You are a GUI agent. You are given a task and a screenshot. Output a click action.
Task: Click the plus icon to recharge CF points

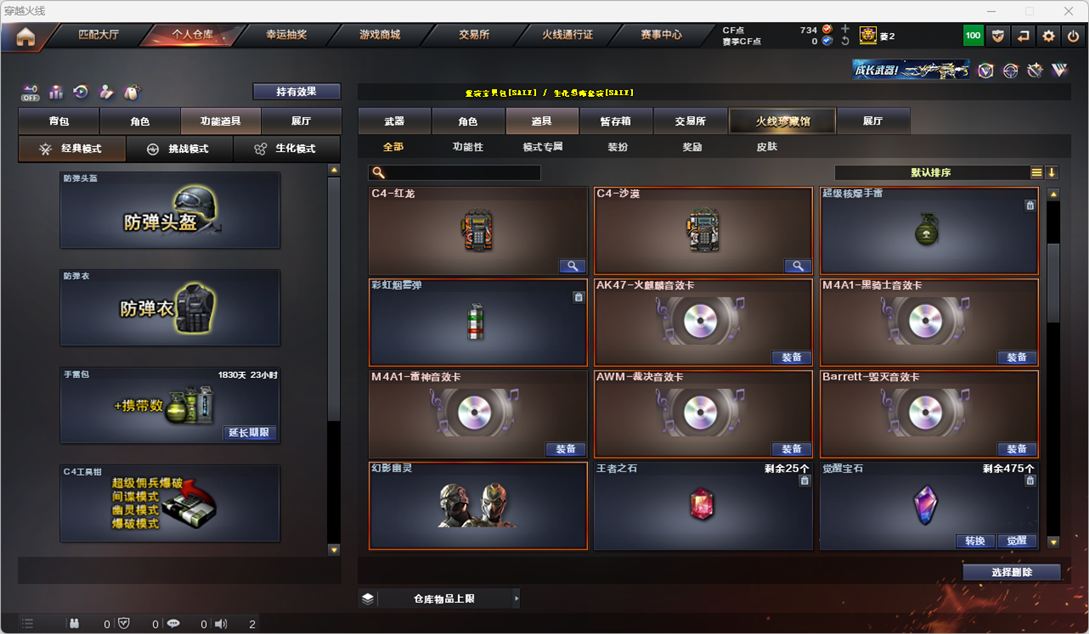click(x=845, y=28)
